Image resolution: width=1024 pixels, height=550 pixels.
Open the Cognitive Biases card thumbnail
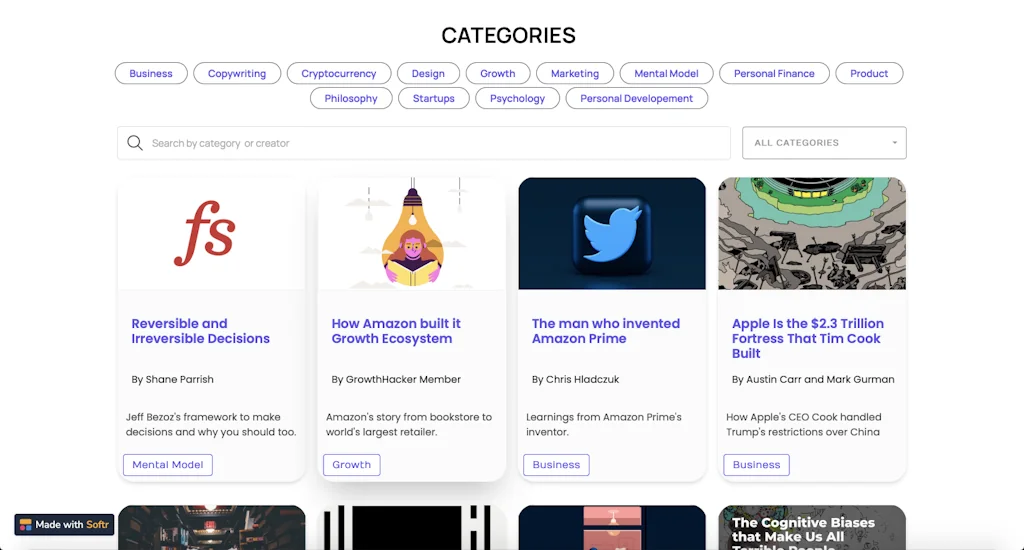[812, 527]
